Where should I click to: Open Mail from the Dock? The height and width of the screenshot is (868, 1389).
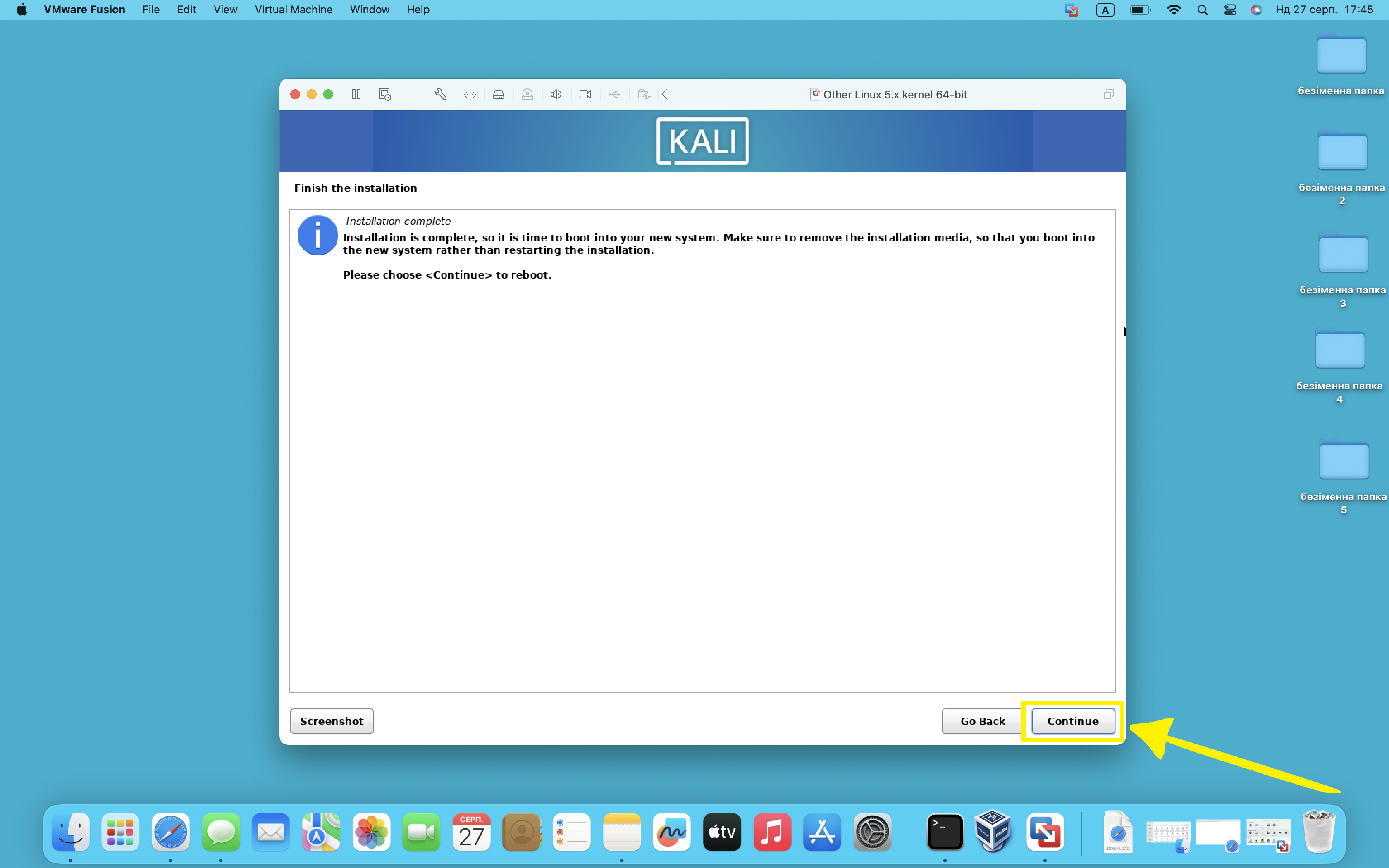270,832
